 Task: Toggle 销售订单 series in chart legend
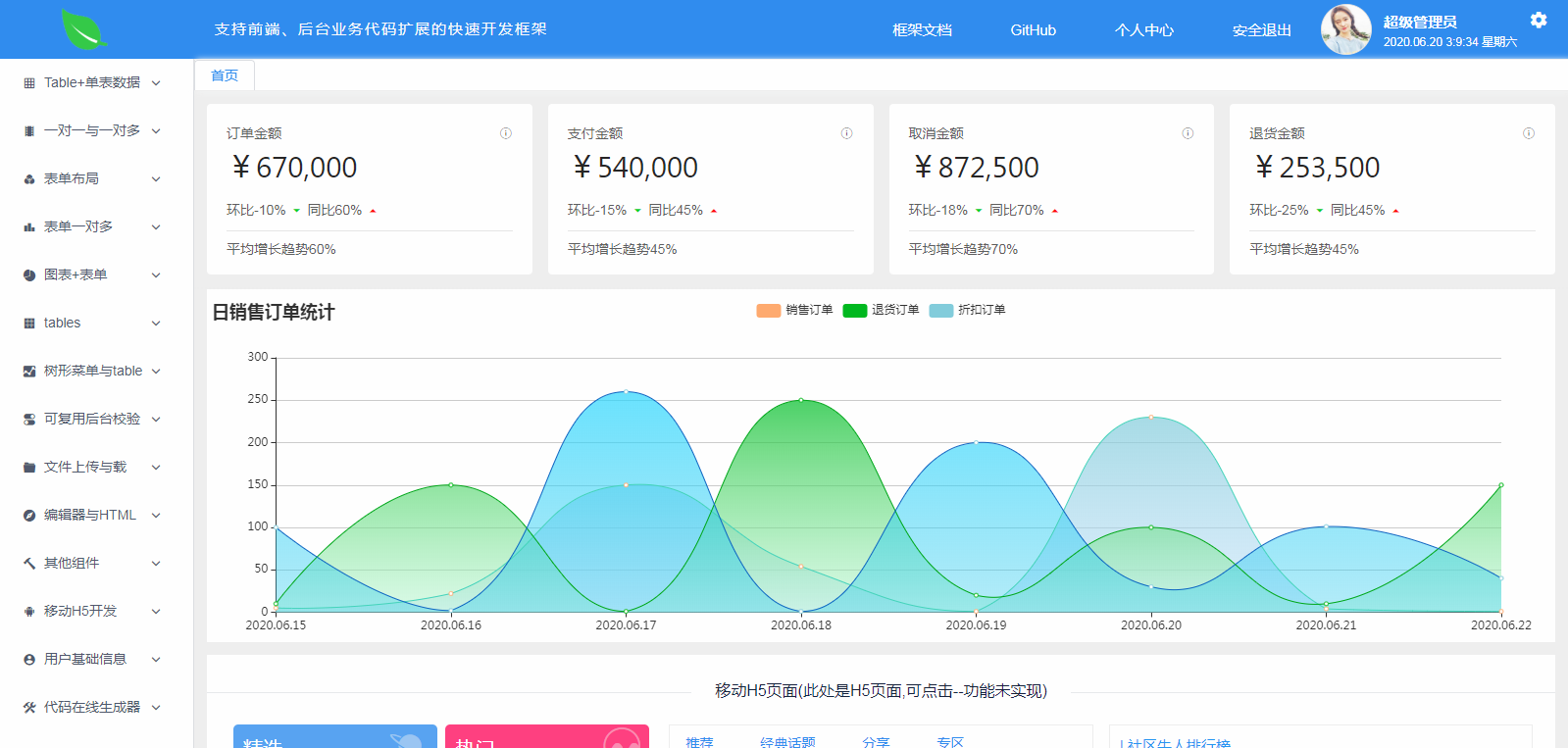tap(794, 310)
